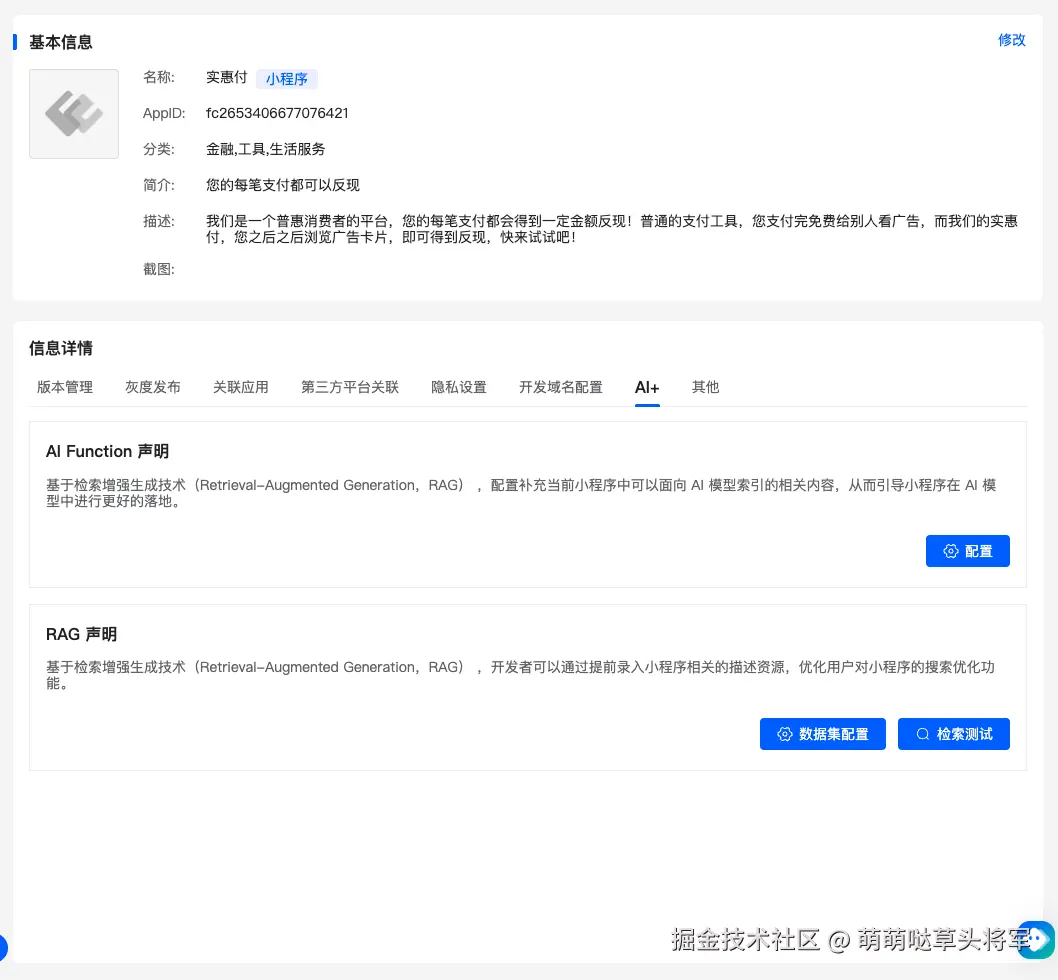
Task: Click the 修改 link at top right
Action: [1012, 40]
